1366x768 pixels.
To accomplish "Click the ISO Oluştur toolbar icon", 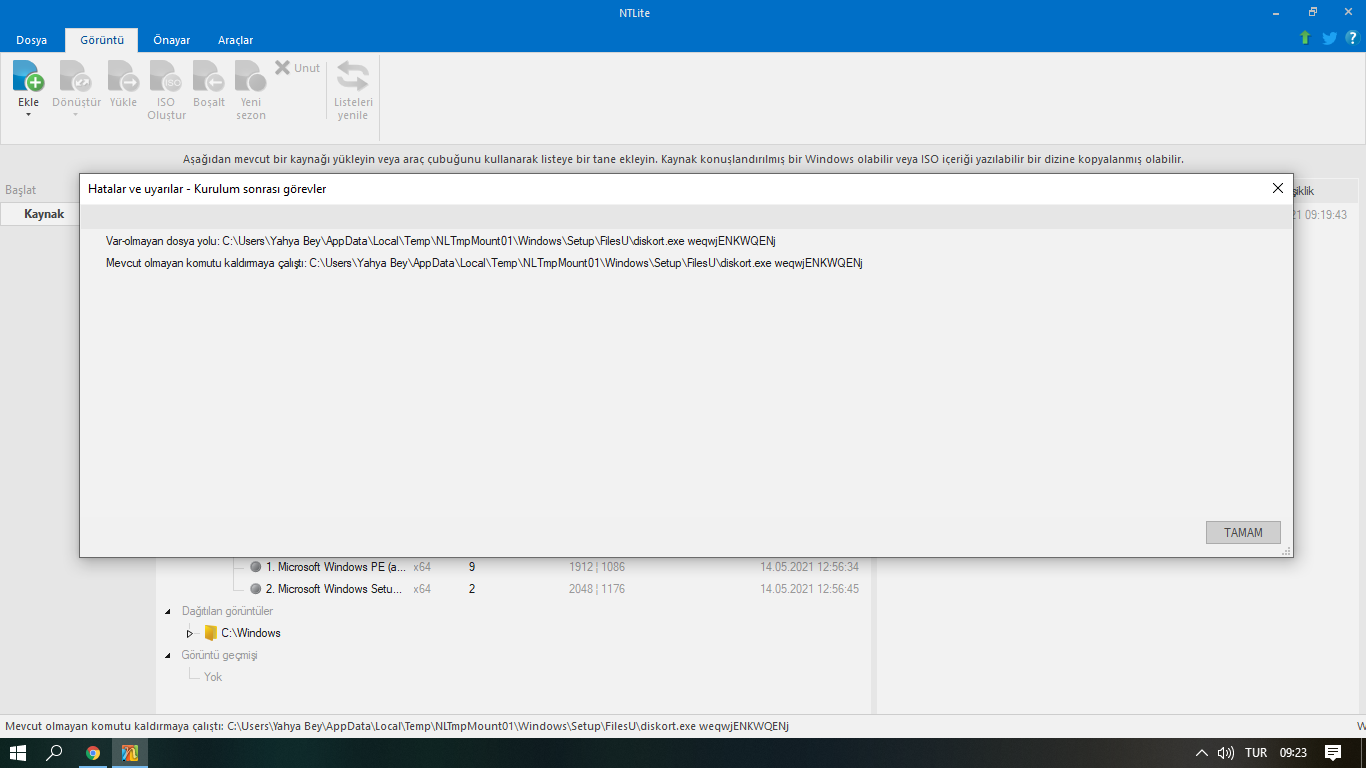I will 166,76.
